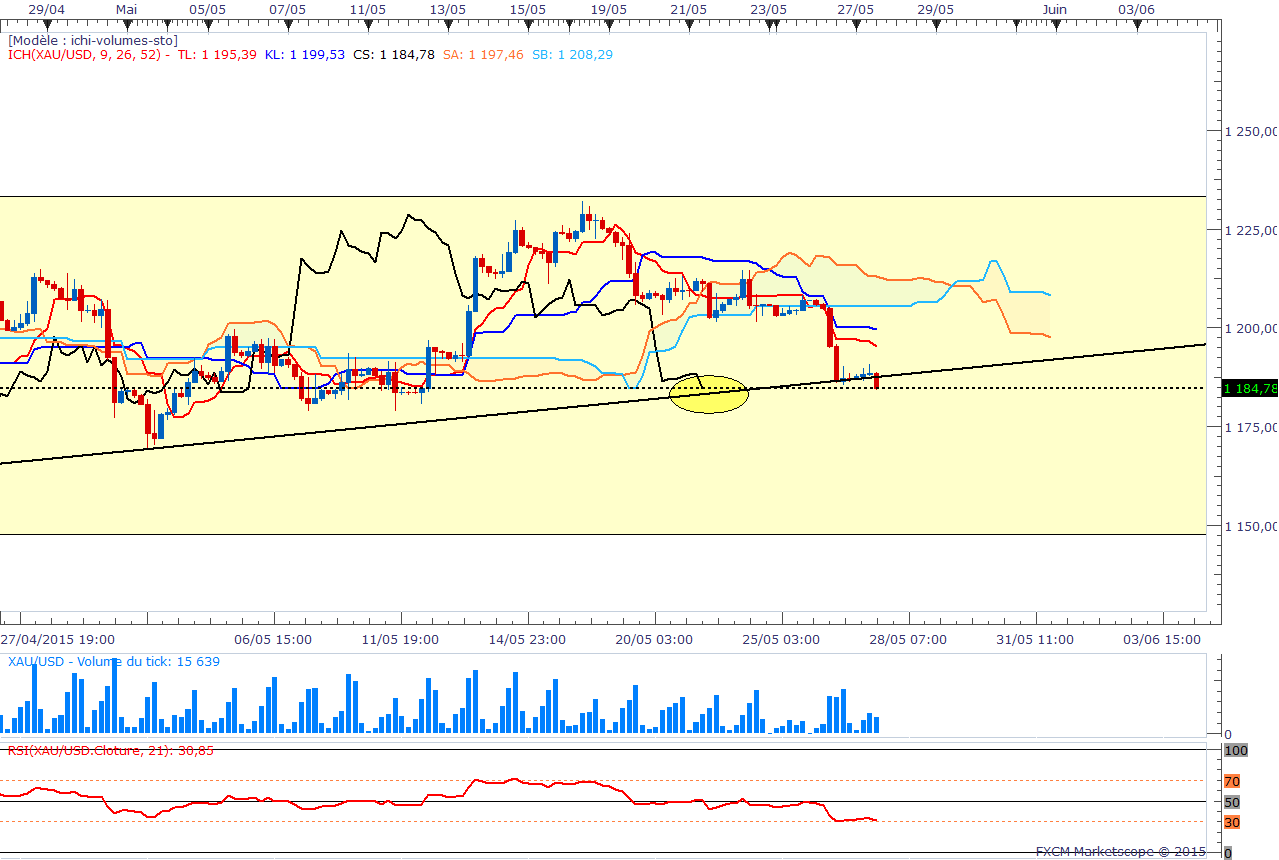Image resolution: width=1279 pixels, height=860 pixels.
Task: Click the CS: 1 184,78 Chikou value
Action: coord(394,55)
